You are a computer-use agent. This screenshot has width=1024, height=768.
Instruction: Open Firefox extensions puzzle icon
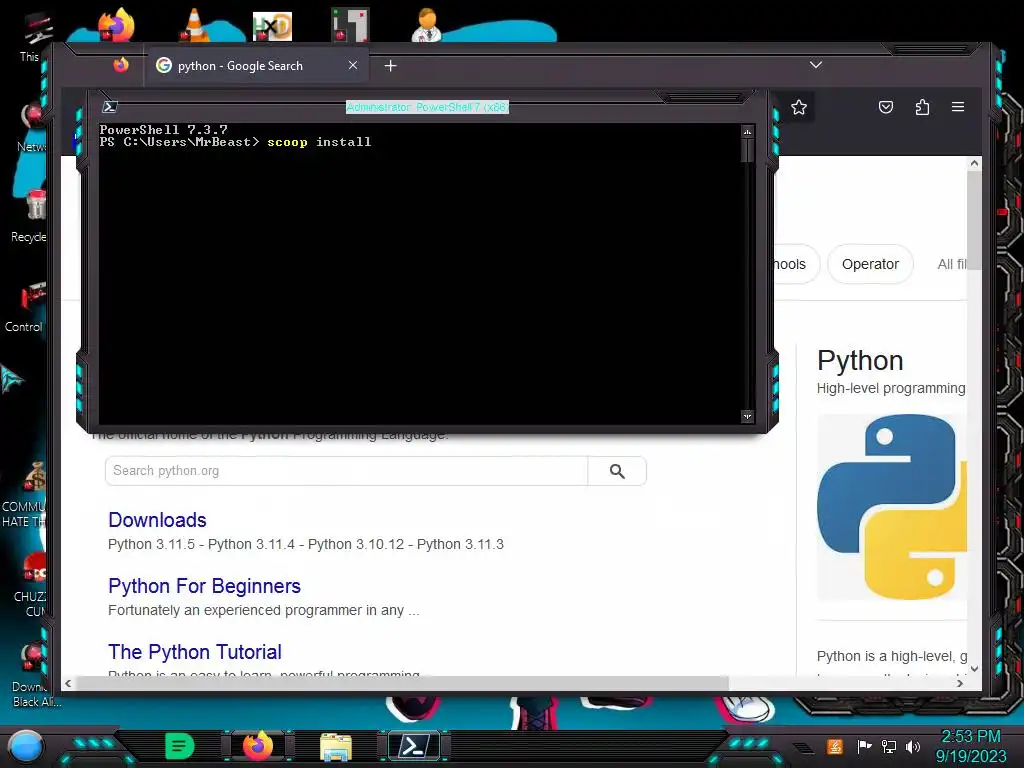(x=922, y=107)
